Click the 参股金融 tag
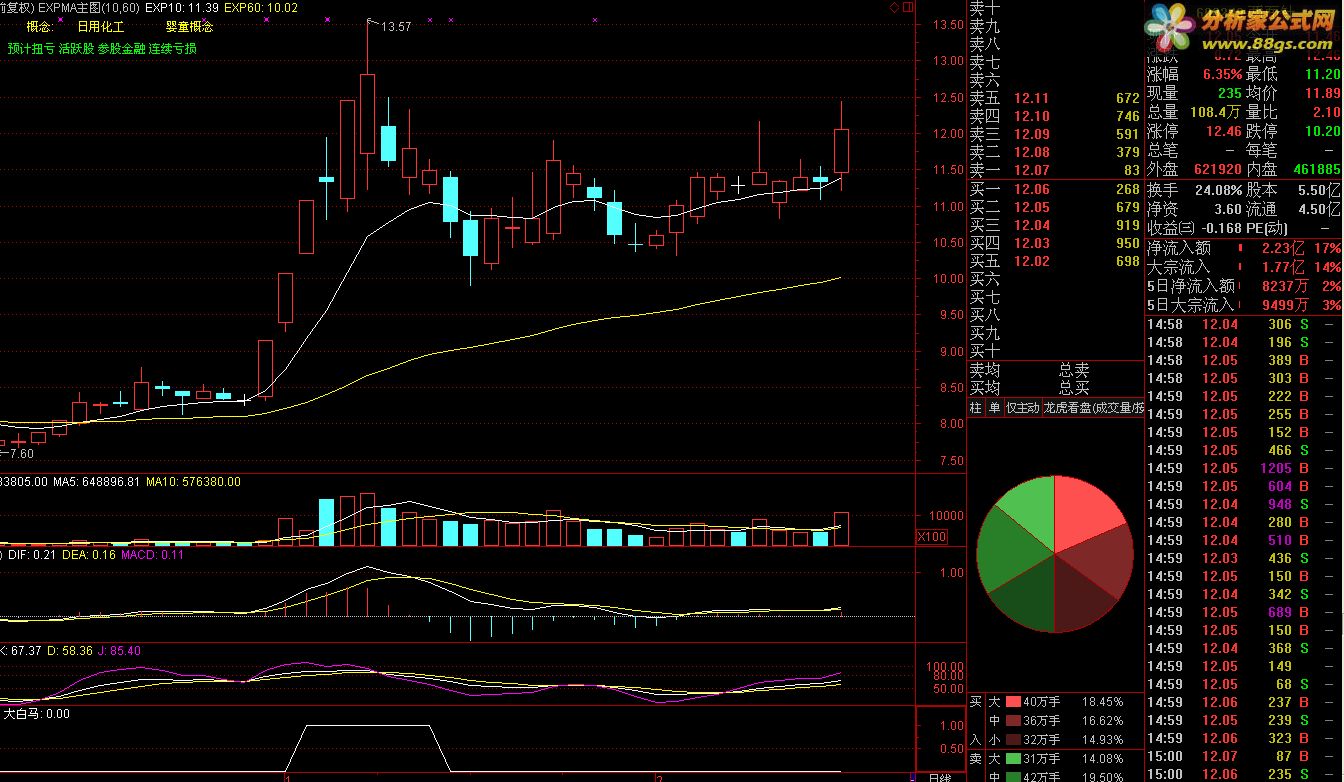Screen dimensions: 1344x782 121,48
